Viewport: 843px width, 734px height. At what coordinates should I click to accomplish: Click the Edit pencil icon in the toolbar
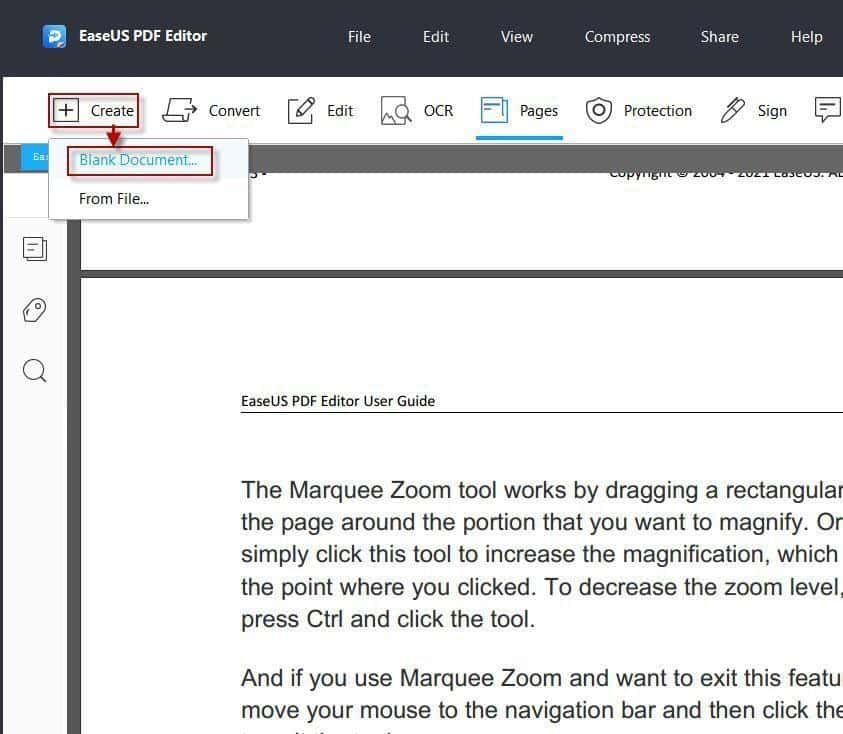click(x=301, y=110)
